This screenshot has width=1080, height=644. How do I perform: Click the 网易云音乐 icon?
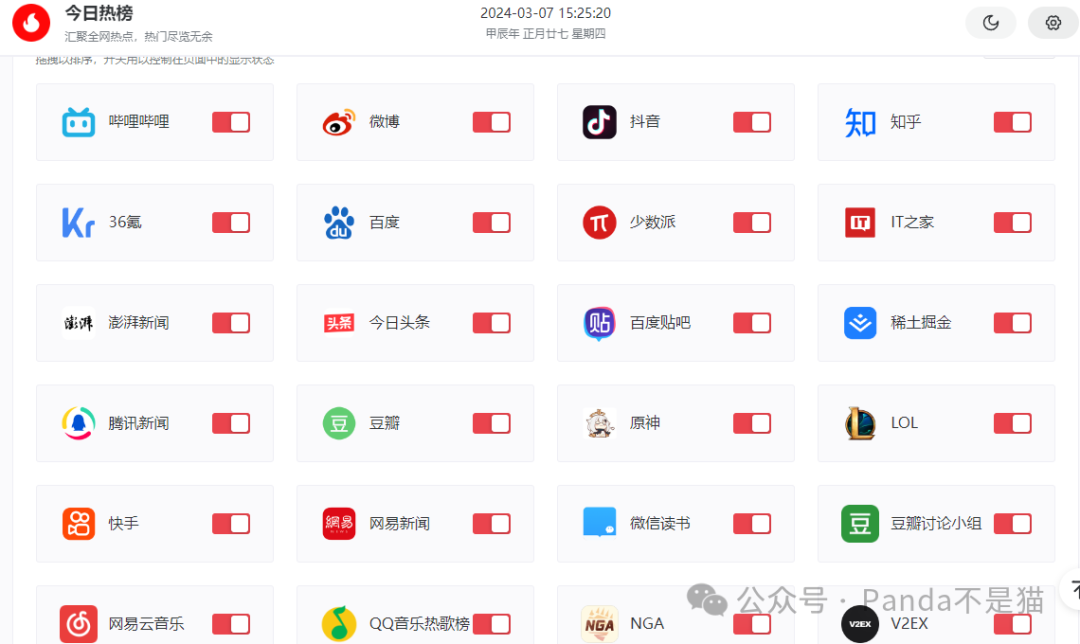pyautogui.click(x=79, y=624)
